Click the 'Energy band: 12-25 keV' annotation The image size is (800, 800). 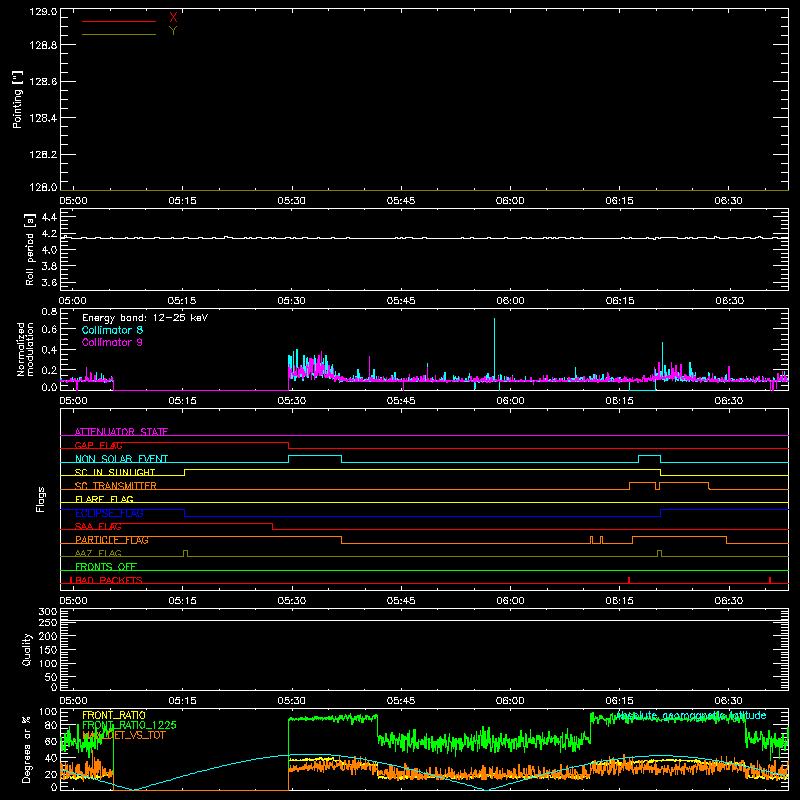click(145, 318)
